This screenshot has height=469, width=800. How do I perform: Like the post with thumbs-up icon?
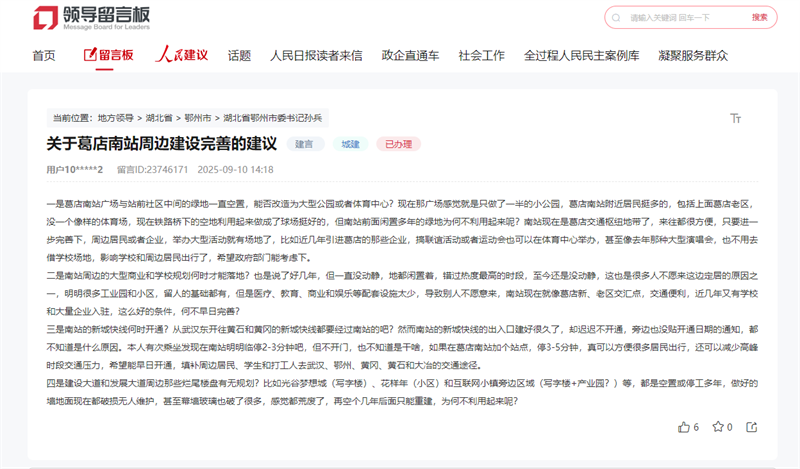pyautogui.click(x=684, y=427)
